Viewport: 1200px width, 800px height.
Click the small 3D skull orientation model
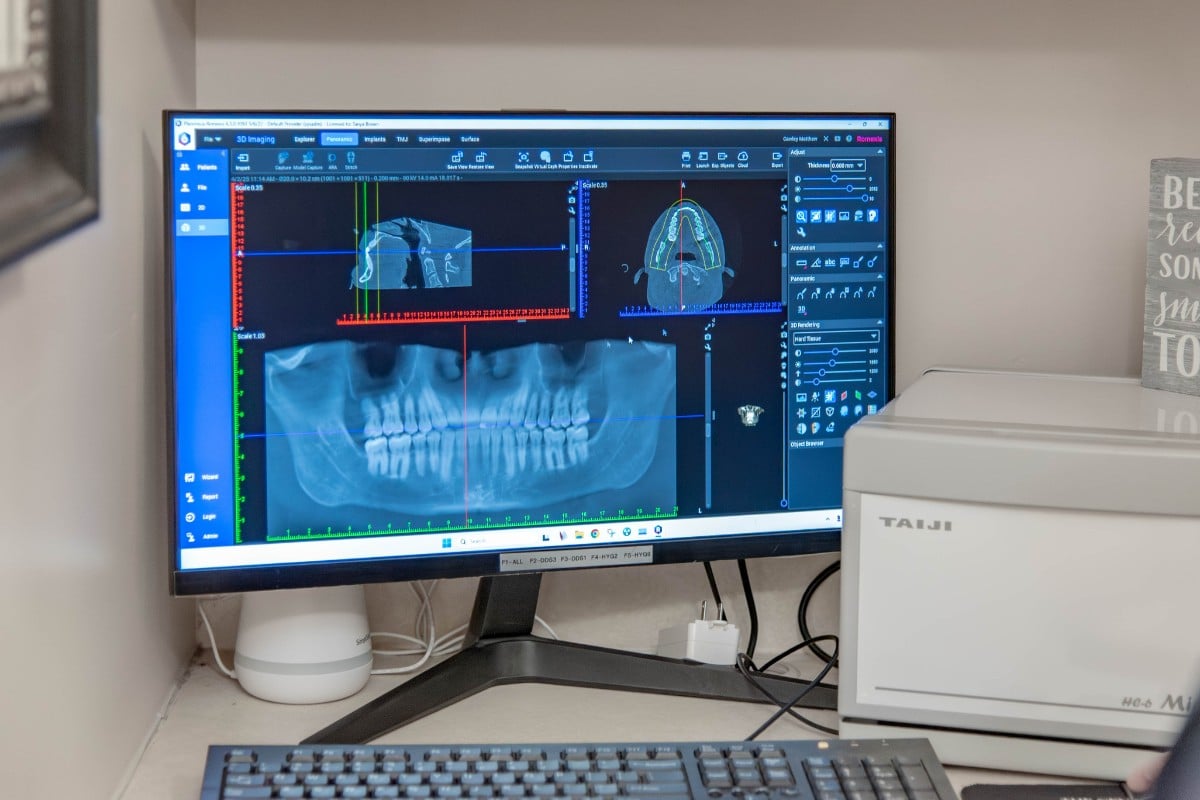(750, 415)
